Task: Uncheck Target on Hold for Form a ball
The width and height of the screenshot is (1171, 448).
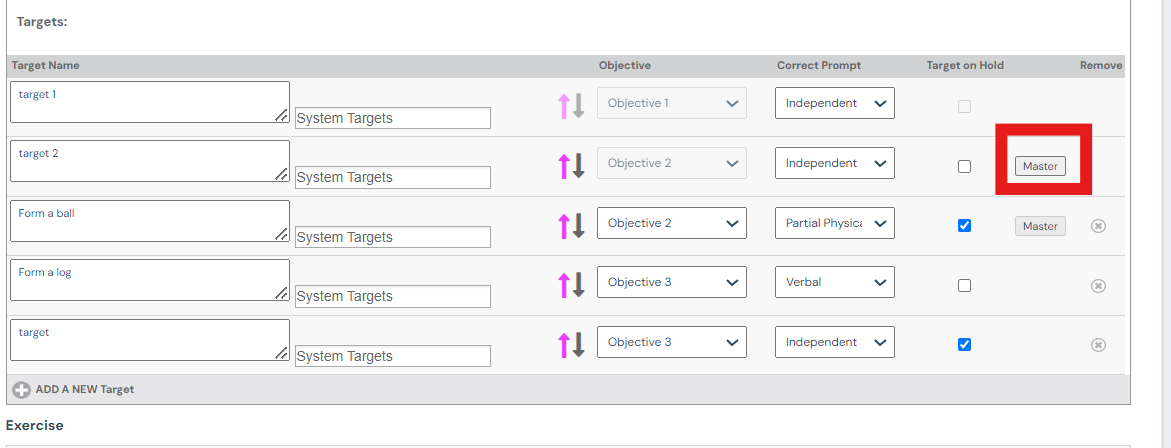Action: coord(964,226)
